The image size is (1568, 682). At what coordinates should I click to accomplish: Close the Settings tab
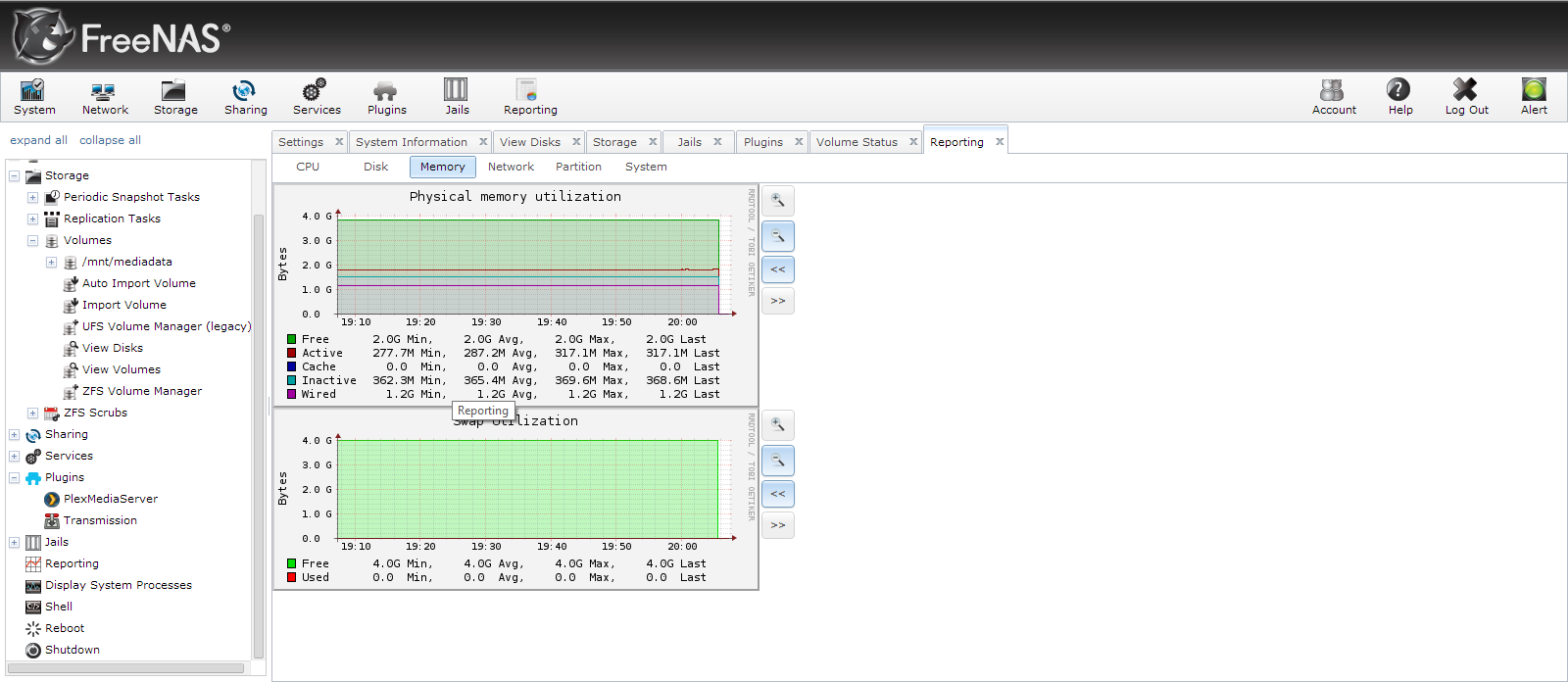339,142
